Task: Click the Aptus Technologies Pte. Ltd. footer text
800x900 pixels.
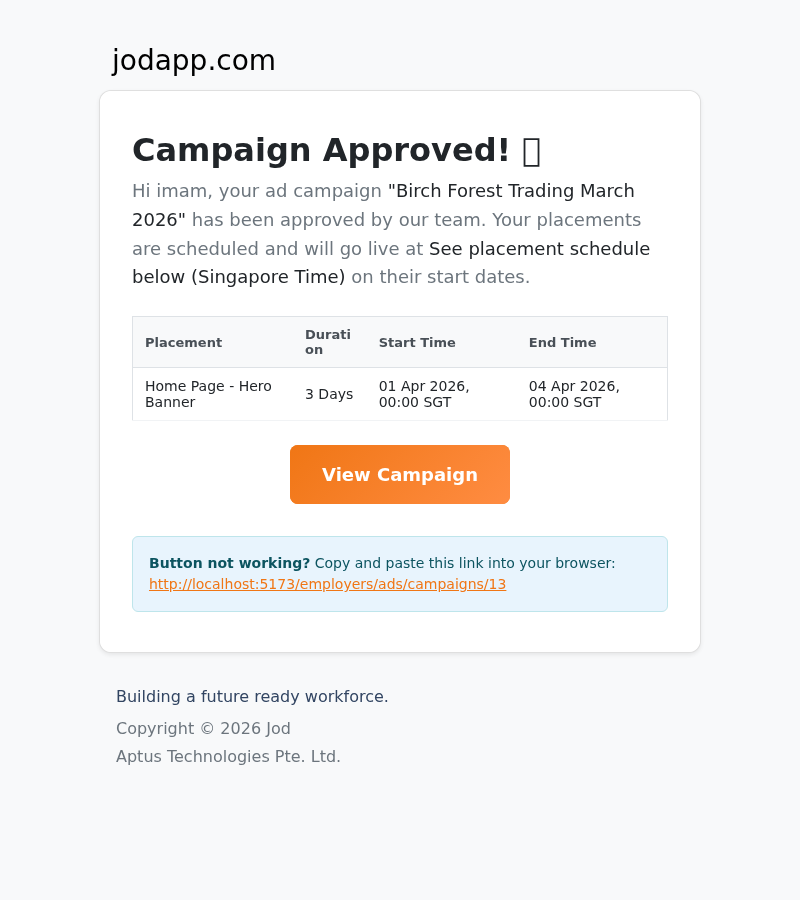Action: [x=228, y=756]
